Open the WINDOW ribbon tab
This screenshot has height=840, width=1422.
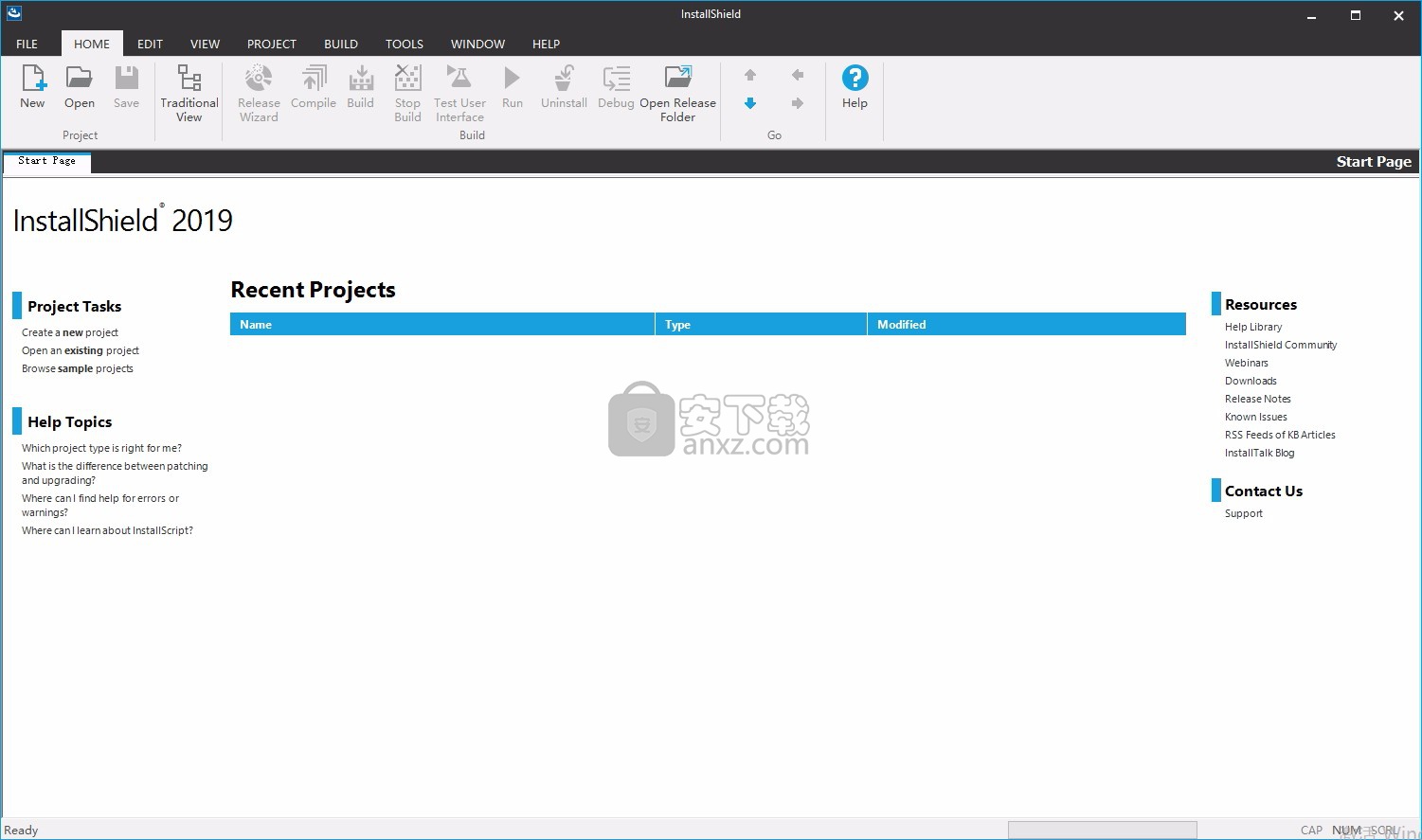[477, 44]
